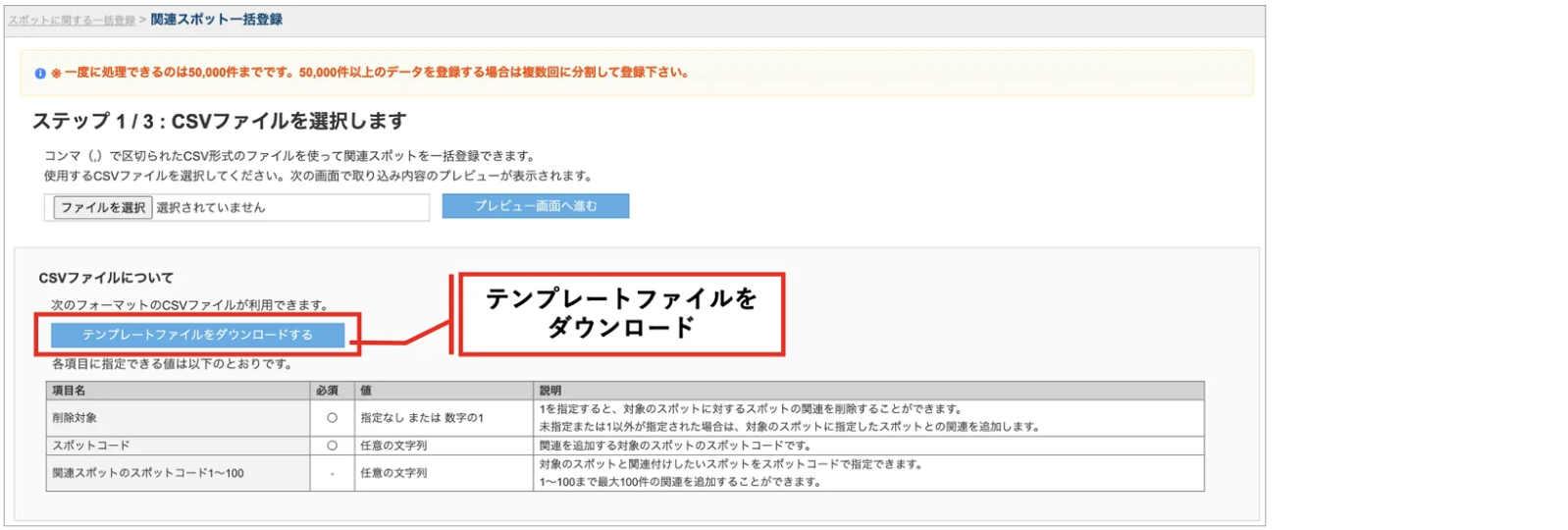
Task: Click the 各項目に指定できる値は以下のとおりです text
Action: 173,364
